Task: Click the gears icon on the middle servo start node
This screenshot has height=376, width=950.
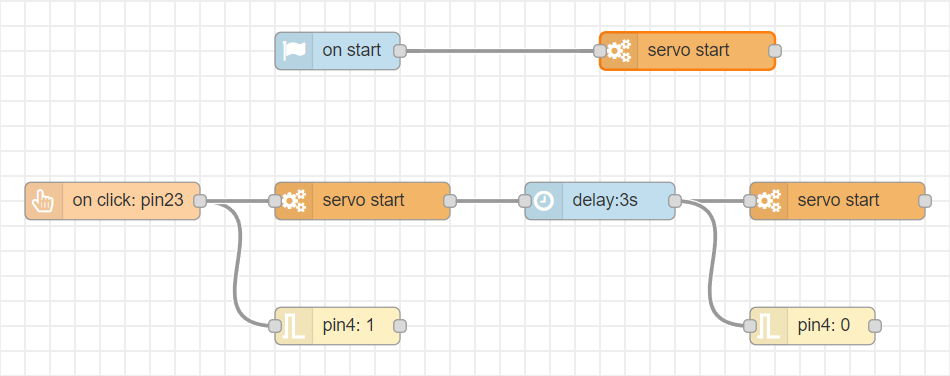Action: pos(294,200)
